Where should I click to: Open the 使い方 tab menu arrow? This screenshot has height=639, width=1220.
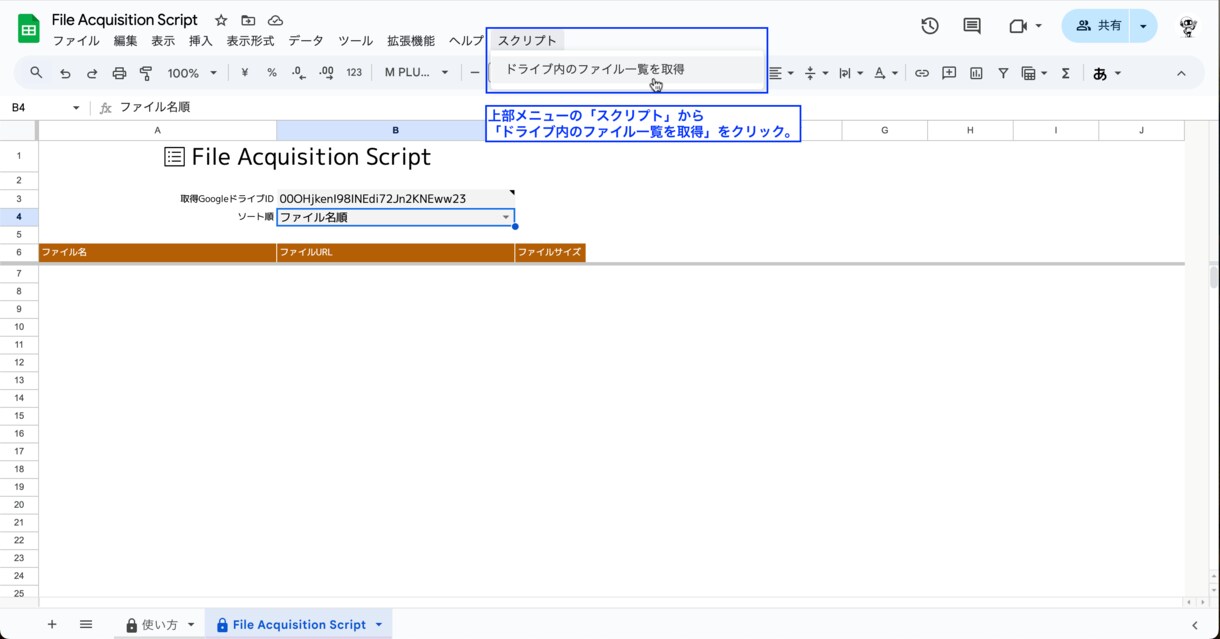pos(191,624)
